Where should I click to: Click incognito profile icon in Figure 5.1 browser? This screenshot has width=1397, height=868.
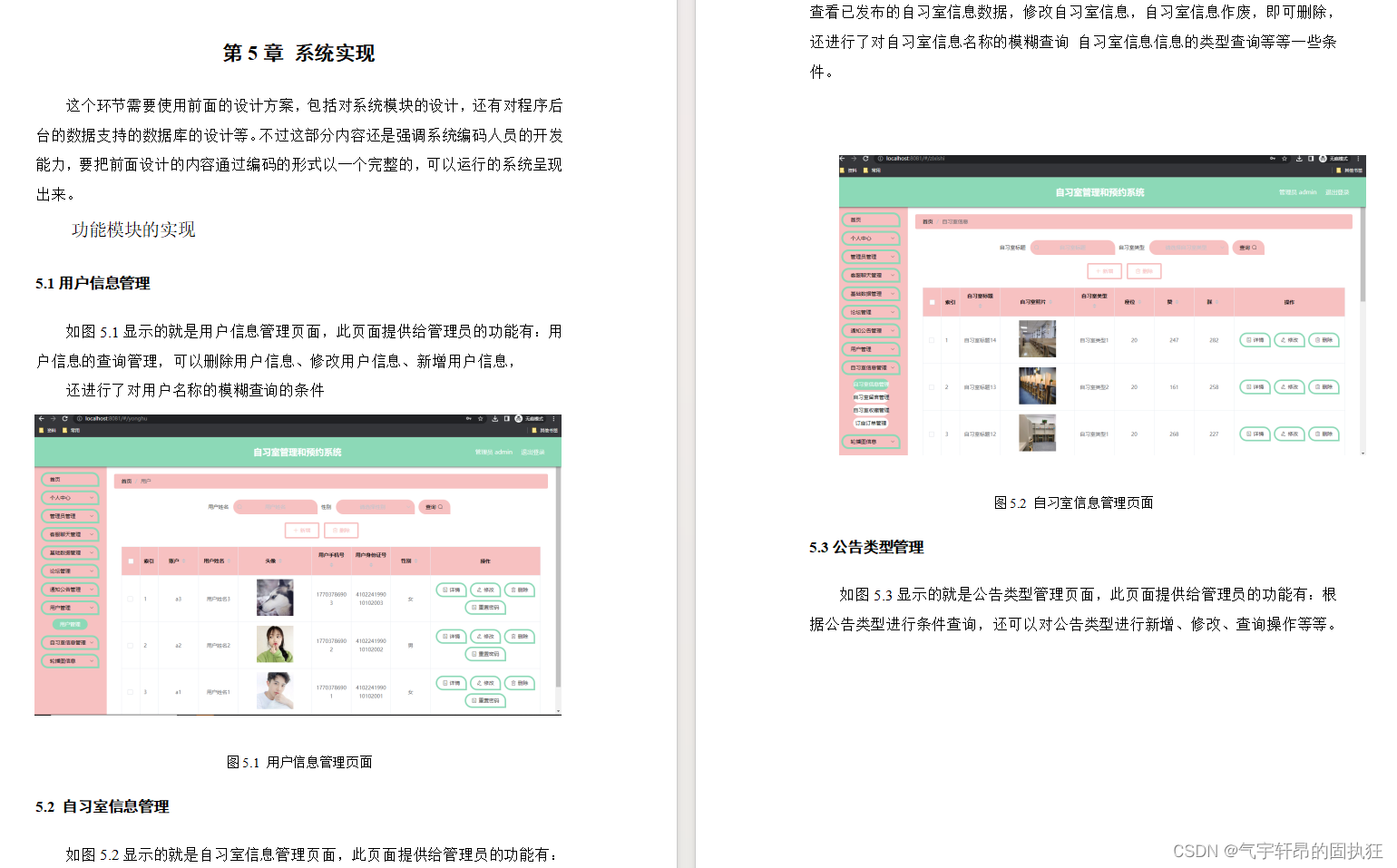pos(519,419)
